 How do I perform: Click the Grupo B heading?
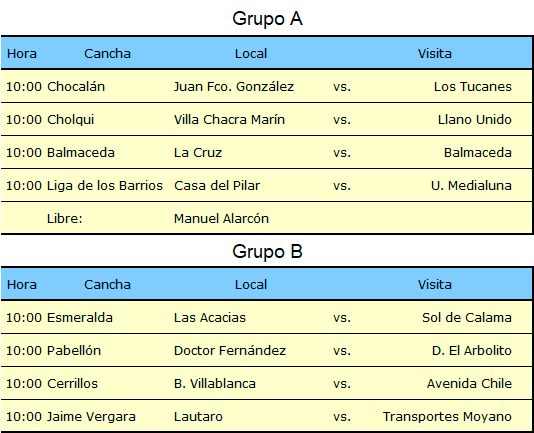267,252
